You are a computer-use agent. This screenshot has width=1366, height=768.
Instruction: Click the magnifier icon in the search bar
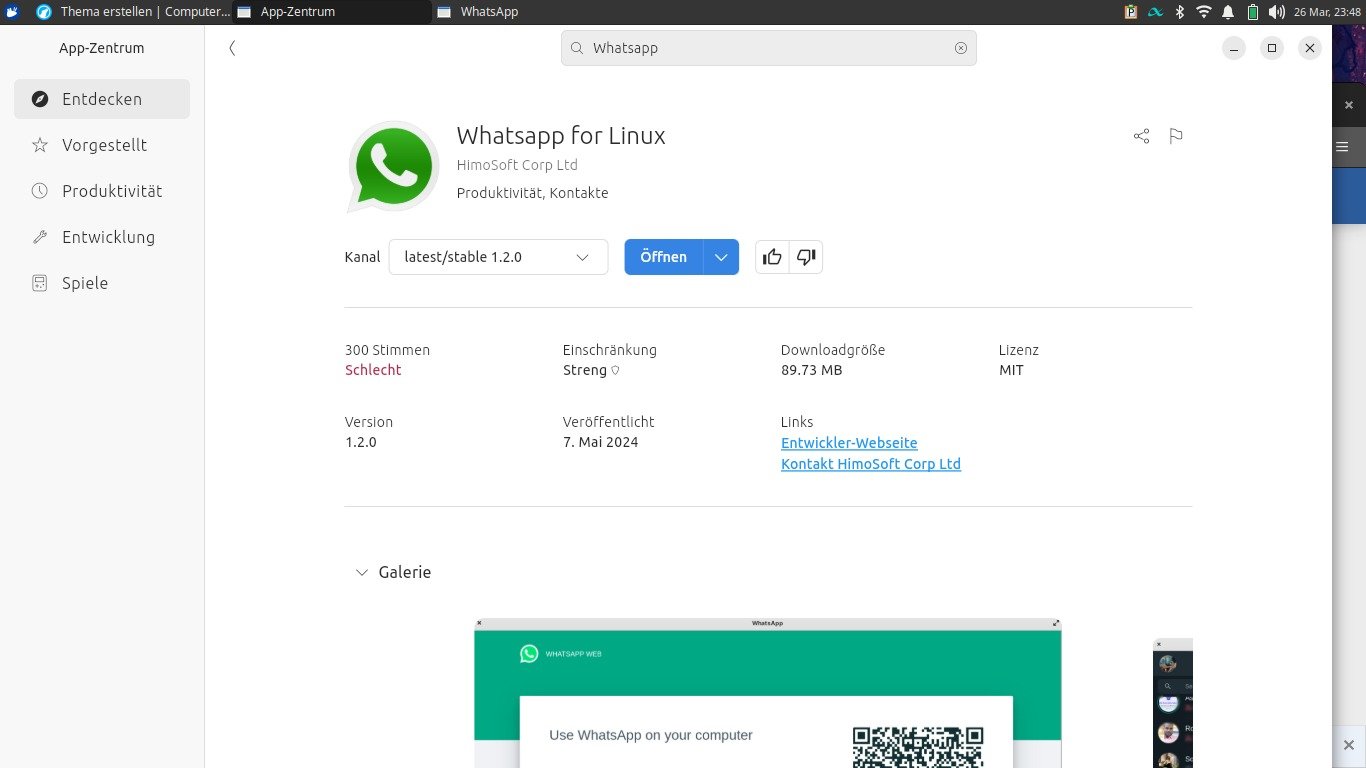click(577, 48)
